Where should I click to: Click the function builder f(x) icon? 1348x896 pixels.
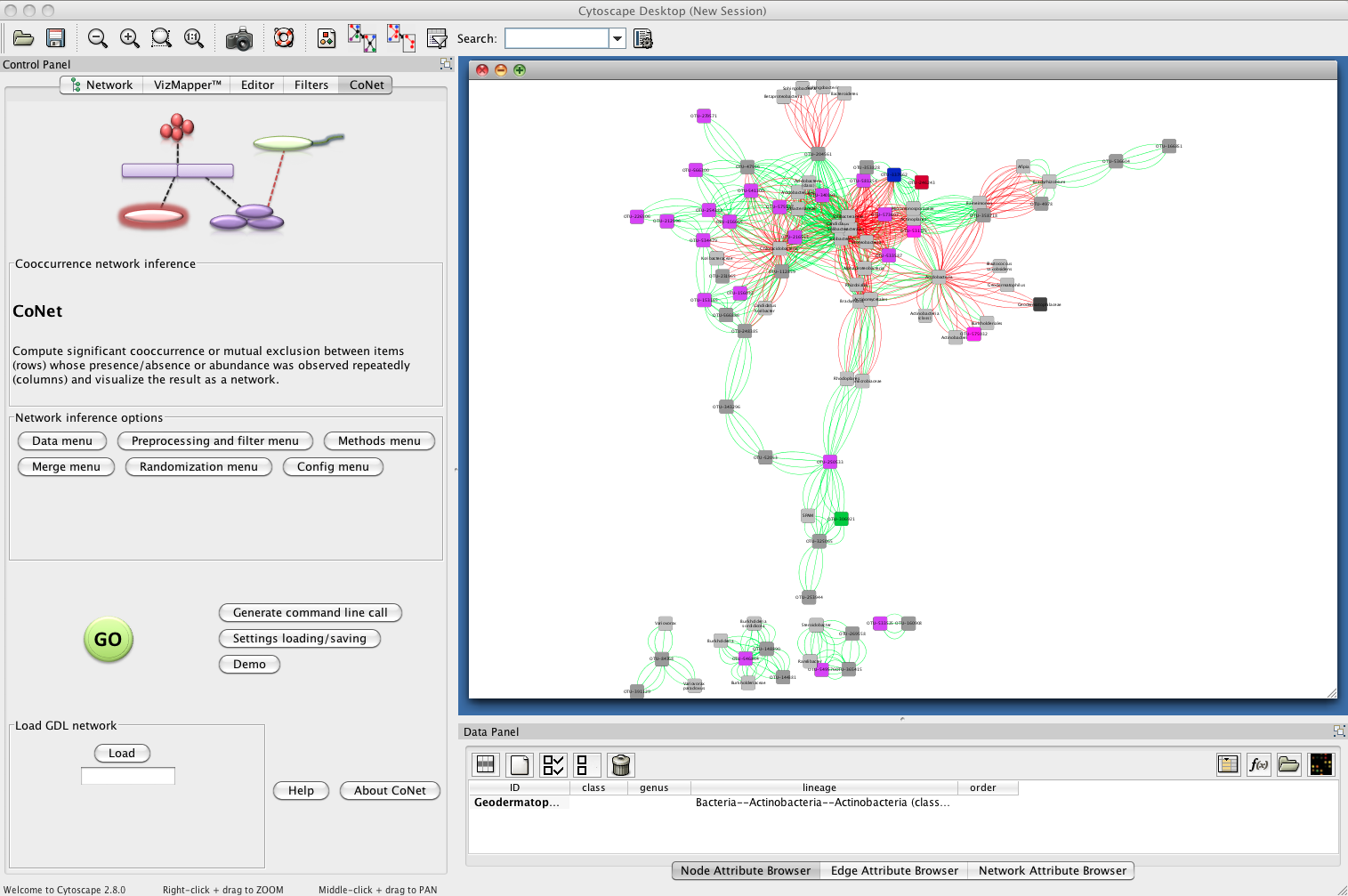tap(1258, 764)
